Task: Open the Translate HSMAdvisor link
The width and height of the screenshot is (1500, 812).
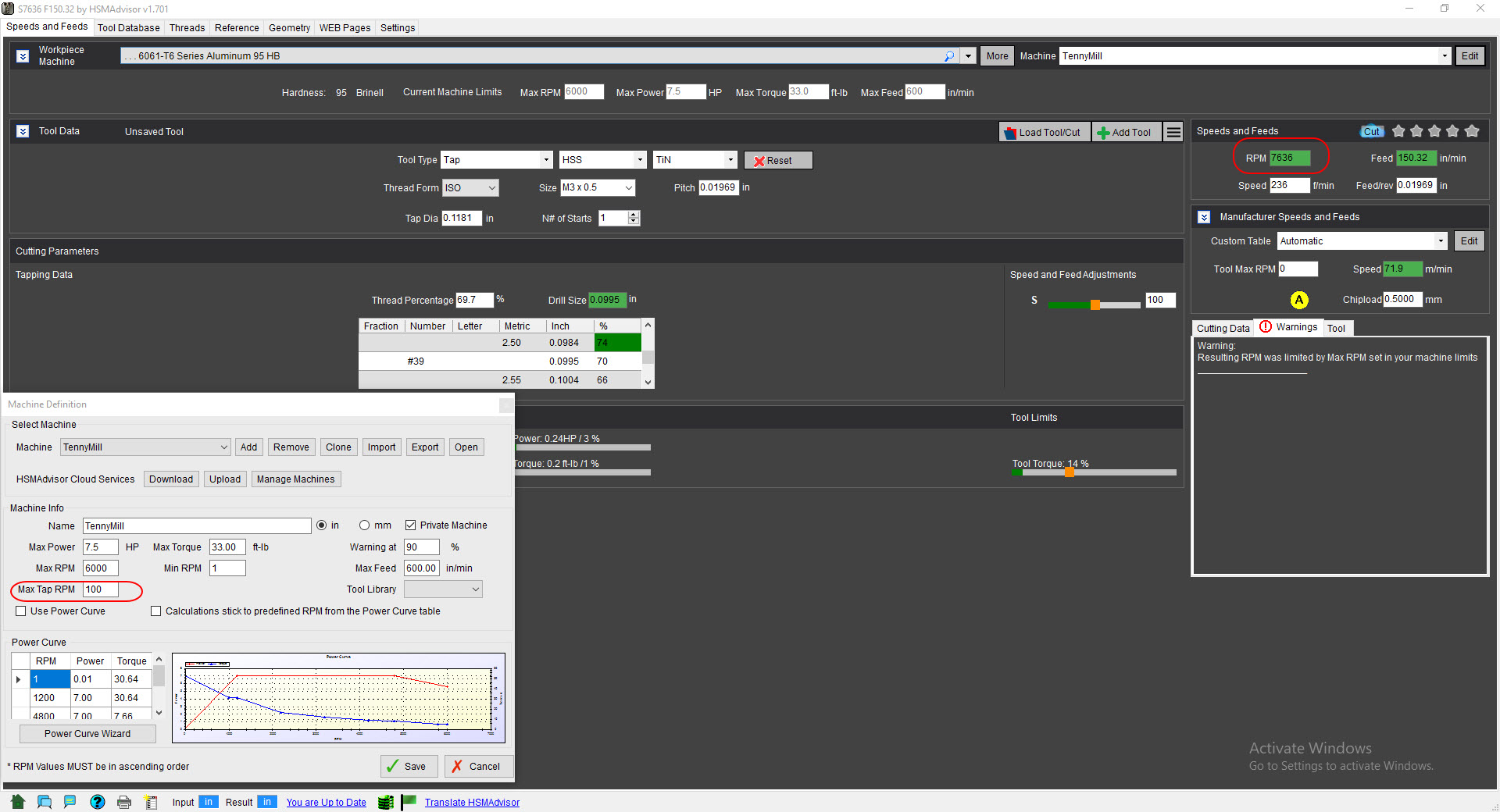Action: [x=472, y=803]
